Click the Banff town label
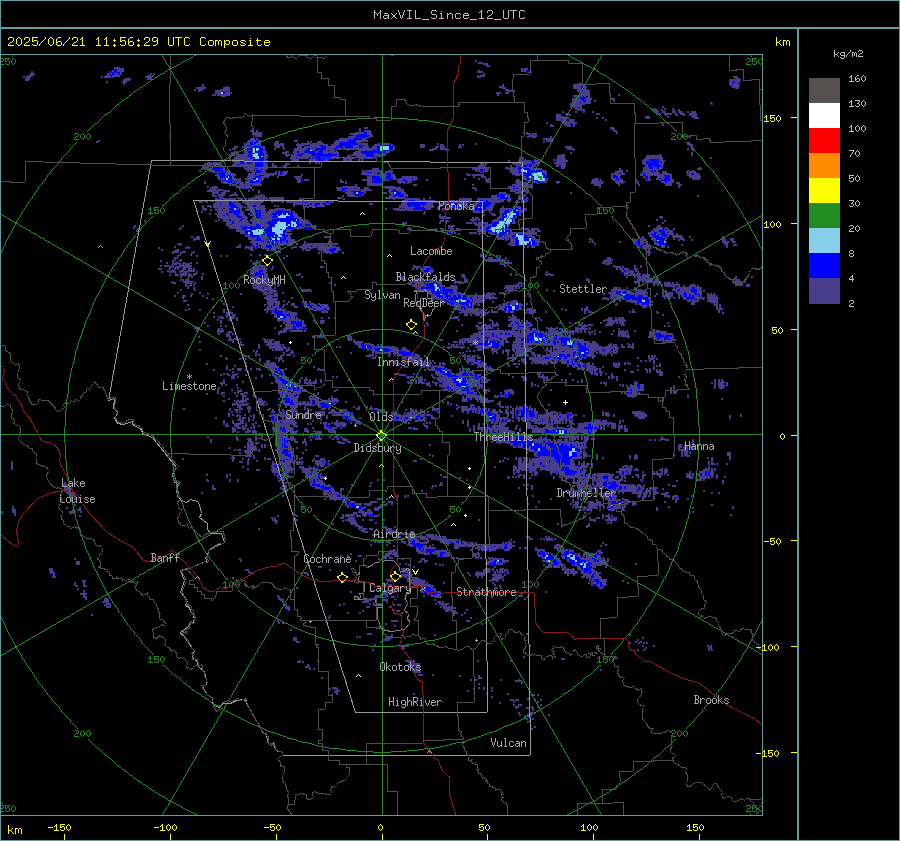900x841 pixels. 165,558
